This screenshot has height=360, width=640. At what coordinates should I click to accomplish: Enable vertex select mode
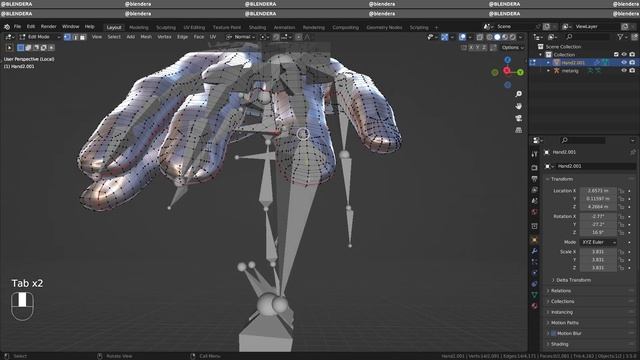(67, 37)
